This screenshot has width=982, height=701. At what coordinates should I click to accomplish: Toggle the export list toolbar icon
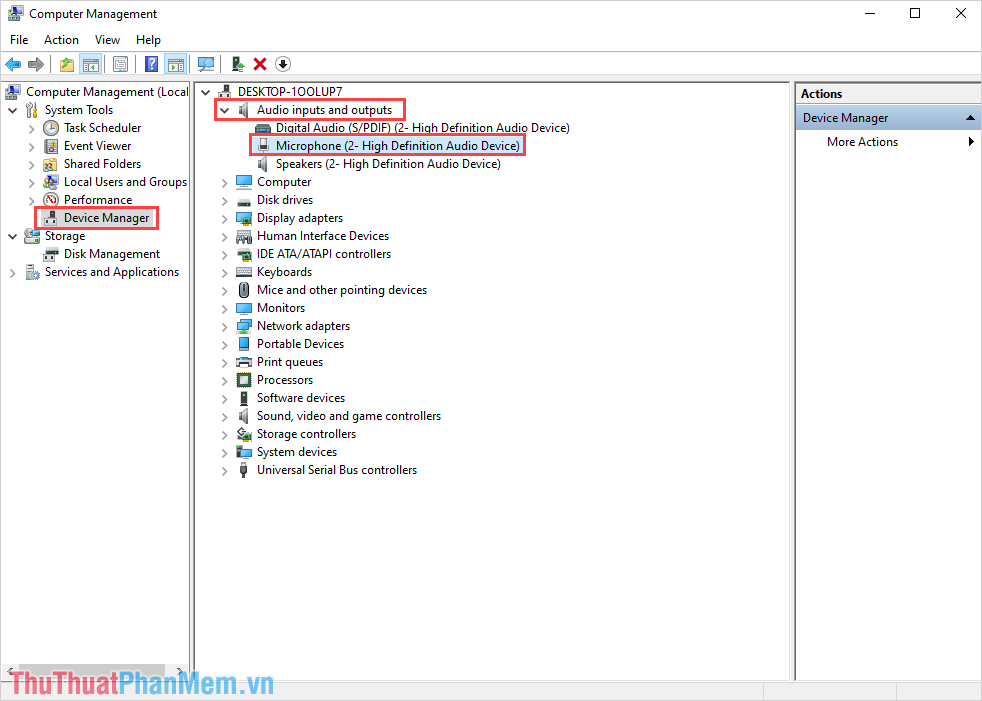[x=66, y=63]
